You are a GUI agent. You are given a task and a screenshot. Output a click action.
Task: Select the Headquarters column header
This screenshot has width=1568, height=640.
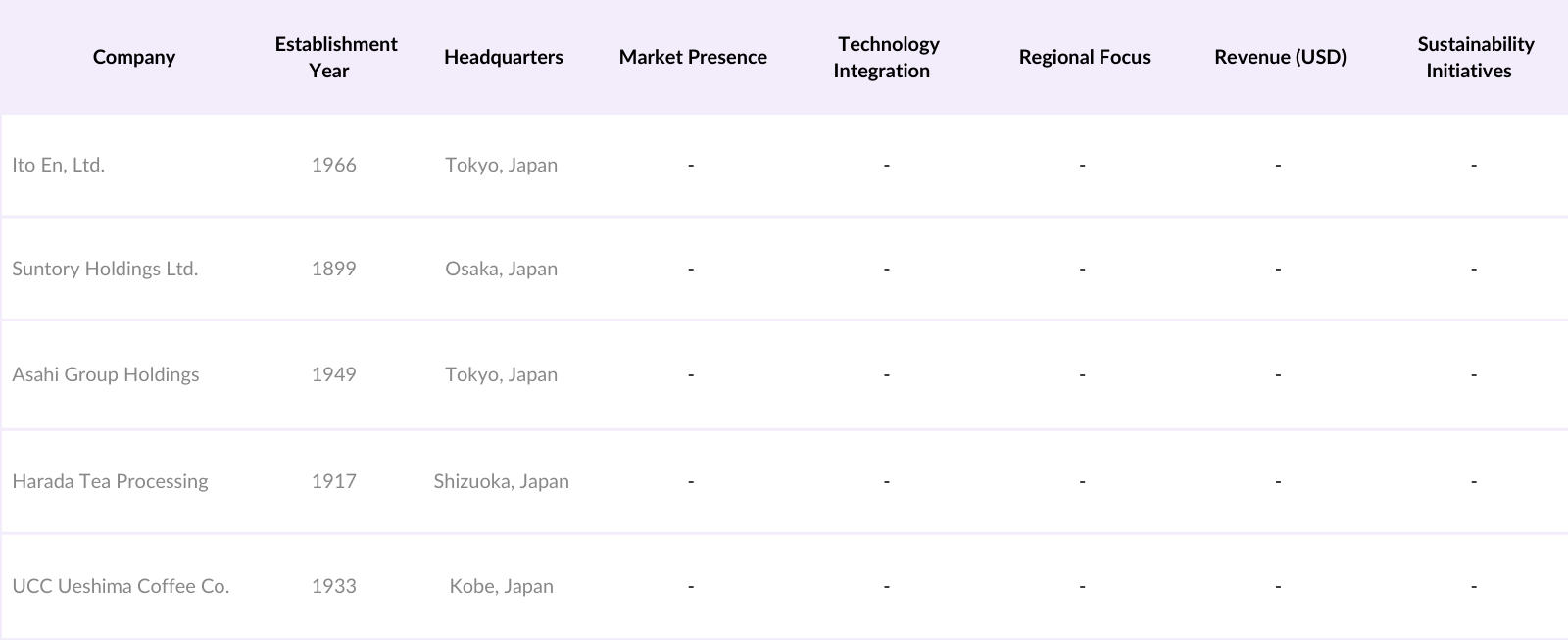(x=503, y=57)
